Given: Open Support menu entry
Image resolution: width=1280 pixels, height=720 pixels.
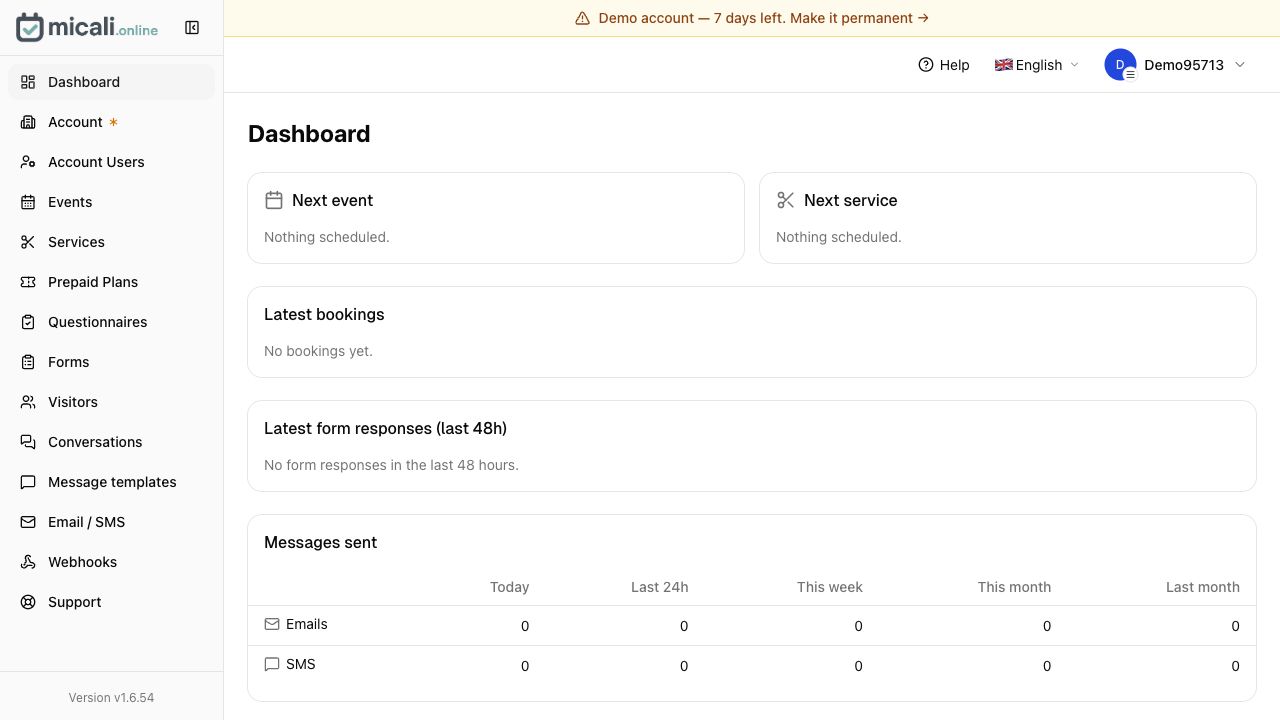Looking at the screenshot, I should pyautogui.click(x=111, y=602).
